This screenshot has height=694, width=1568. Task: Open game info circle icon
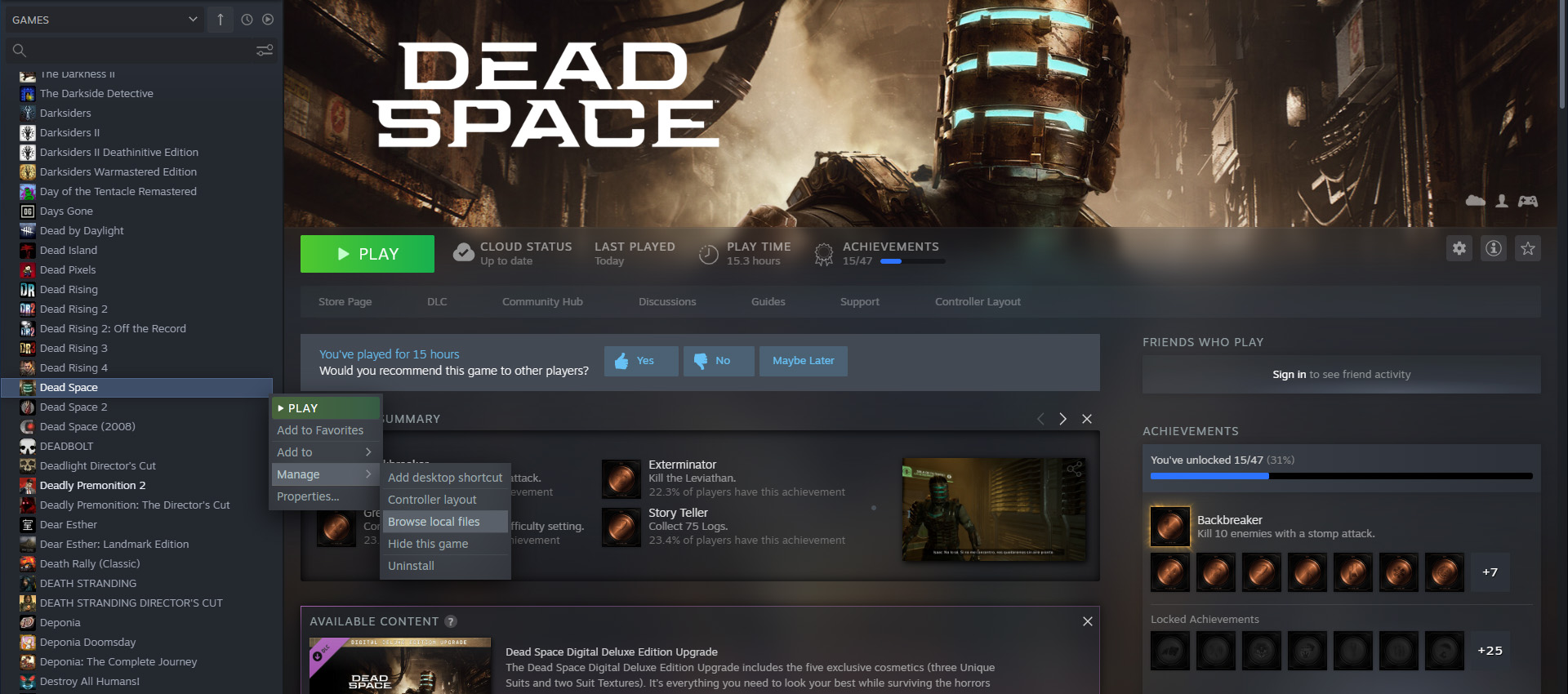pos(1494,248)
